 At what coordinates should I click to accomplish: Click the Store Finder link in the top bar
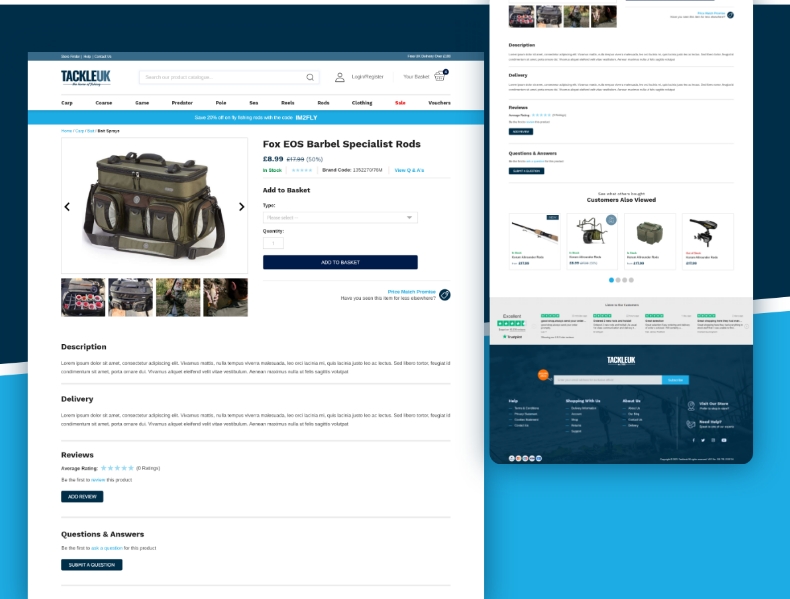[71, 56]
